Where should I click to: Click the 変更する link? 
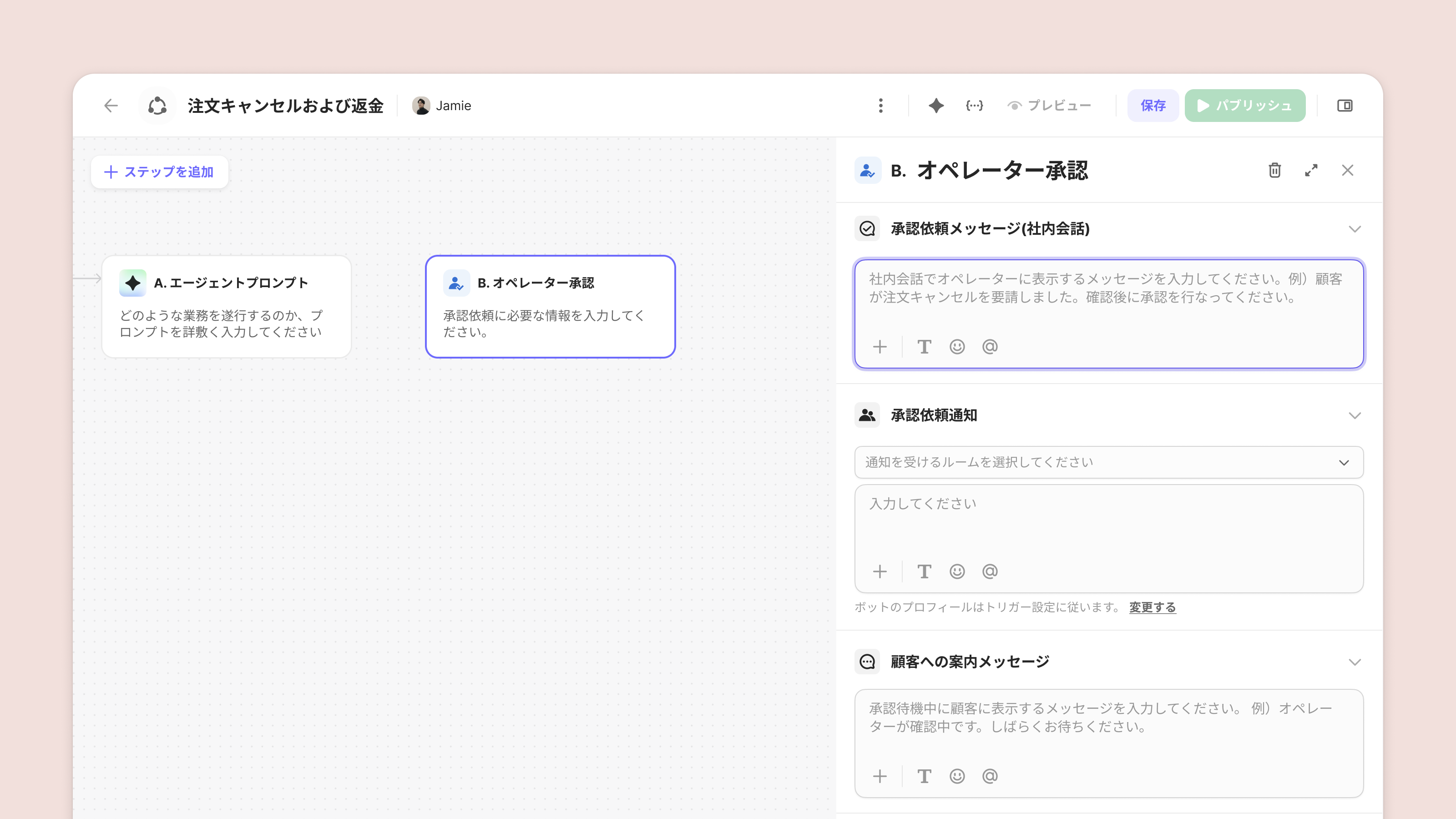click(x=1152, y=607)
